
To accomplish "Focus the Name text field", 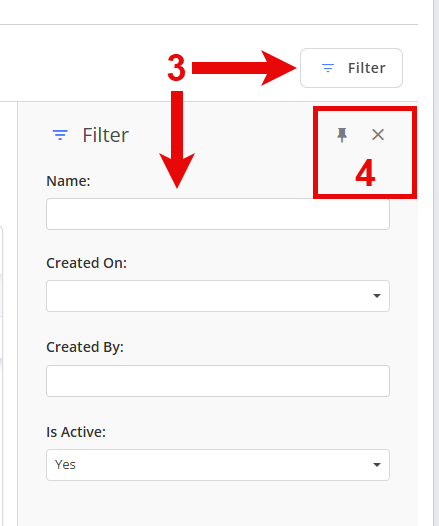I will click(x=218, y=214).
